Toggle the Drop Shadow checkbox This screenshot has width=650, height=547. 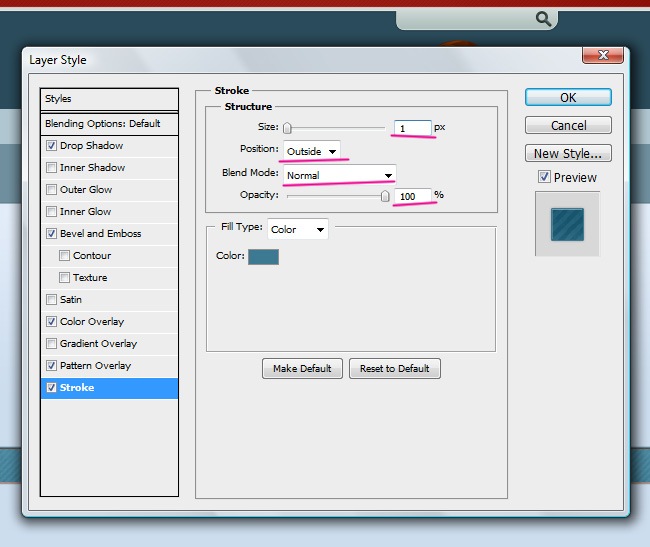[x=52, y=146]
